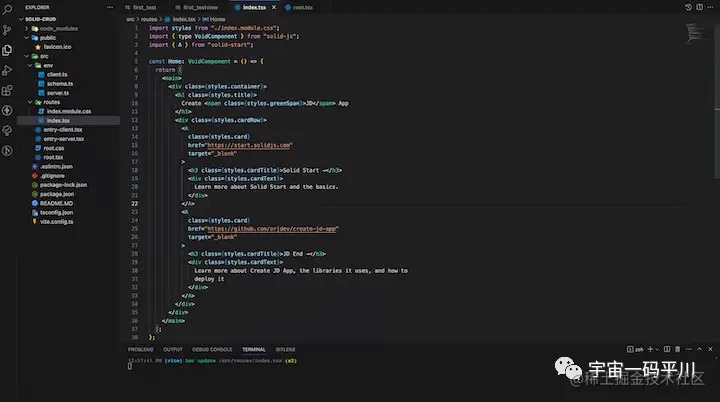This screenshot has height=402, width=720.
Task: Open the GITLENS panel tab
Action: 285,350
